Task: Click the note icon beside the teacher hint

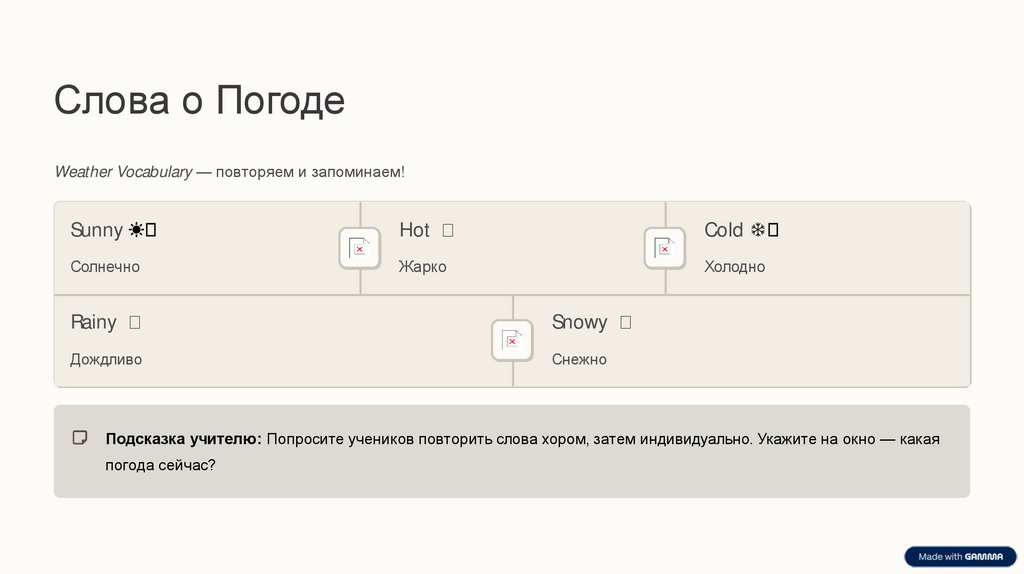Action: pos(80,438)
